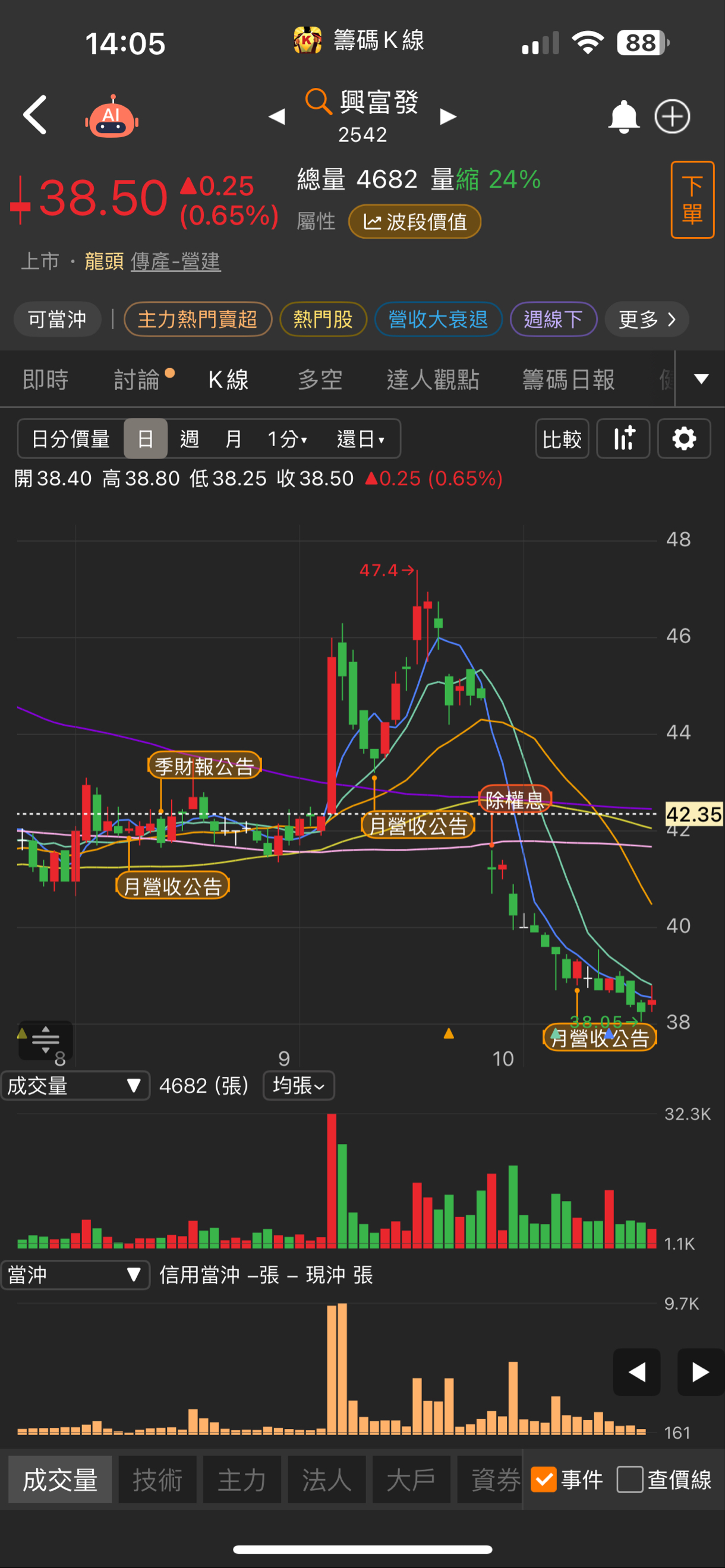Tap the 月營收公告 marker below 38.05
Viewport: 725px width, 1568px height.
[x=600, y=1038]
